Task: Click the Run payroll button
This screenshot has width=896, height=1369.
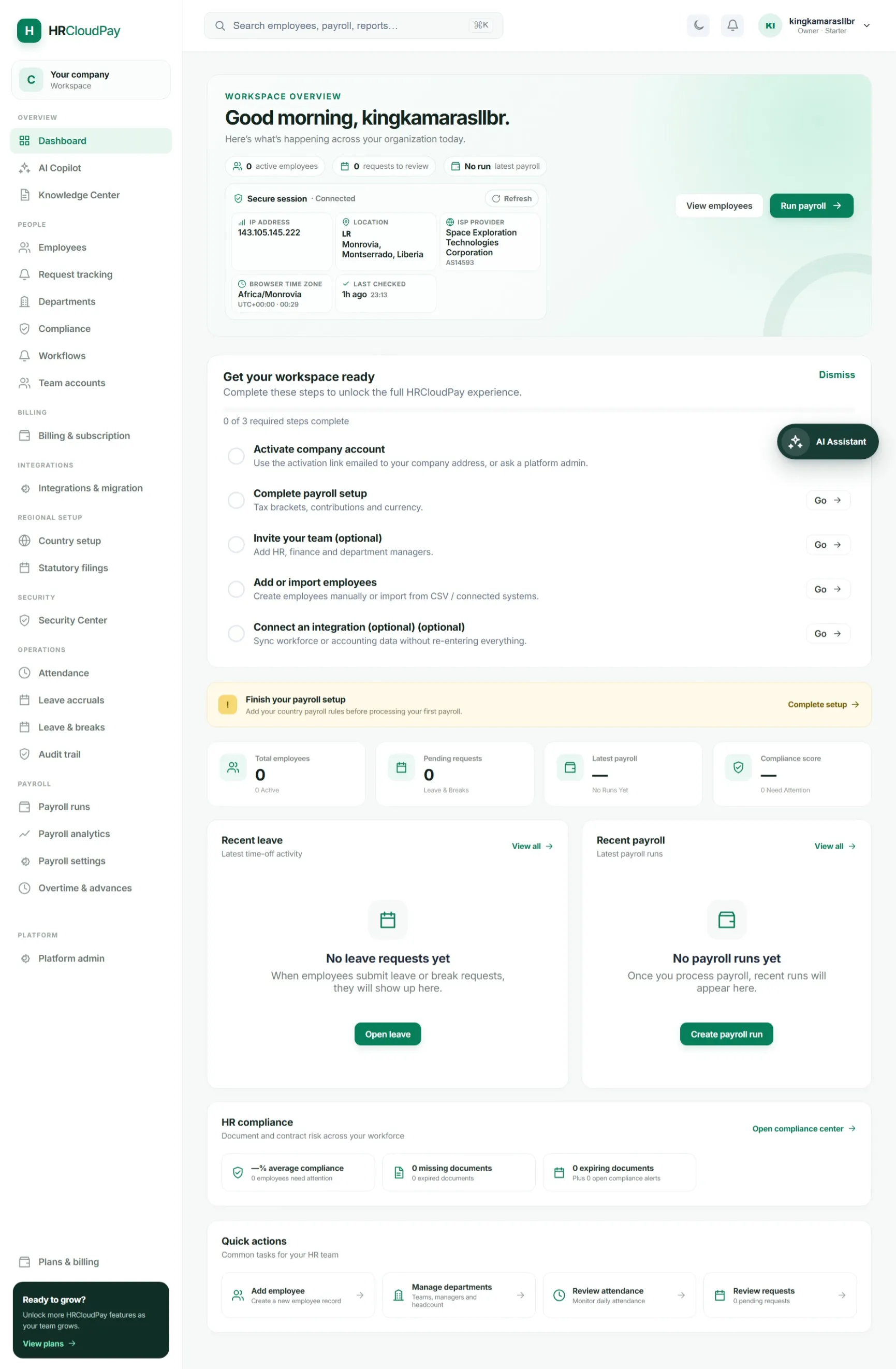Action: [811, 206]
